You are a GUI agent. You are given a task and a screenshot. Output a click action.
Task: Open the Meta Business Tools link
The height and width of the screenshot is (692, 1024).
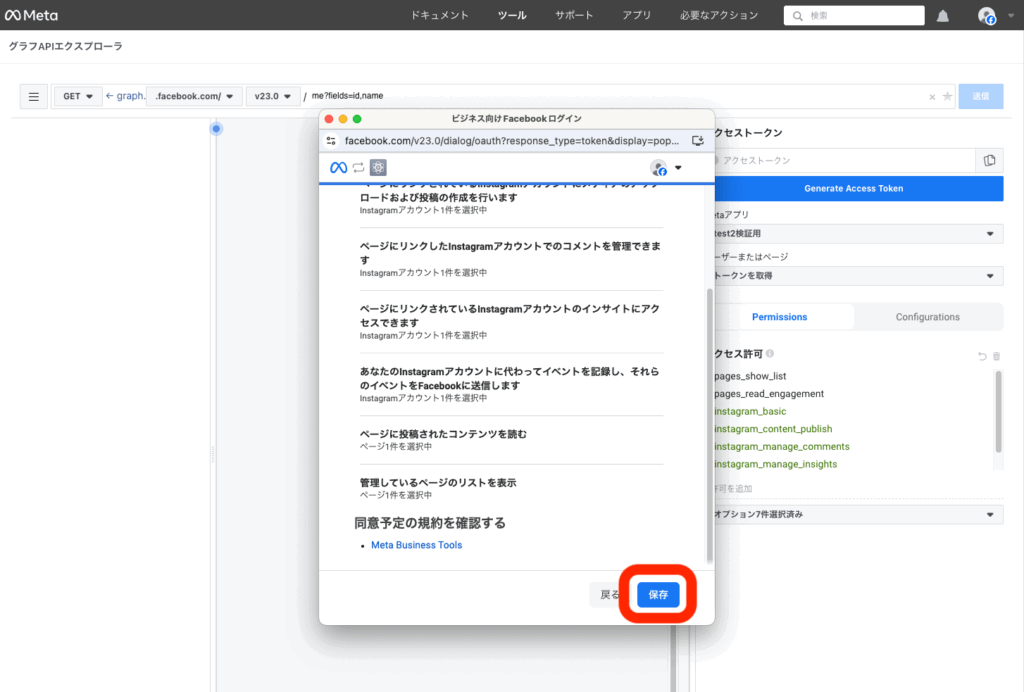click(416, 545)
